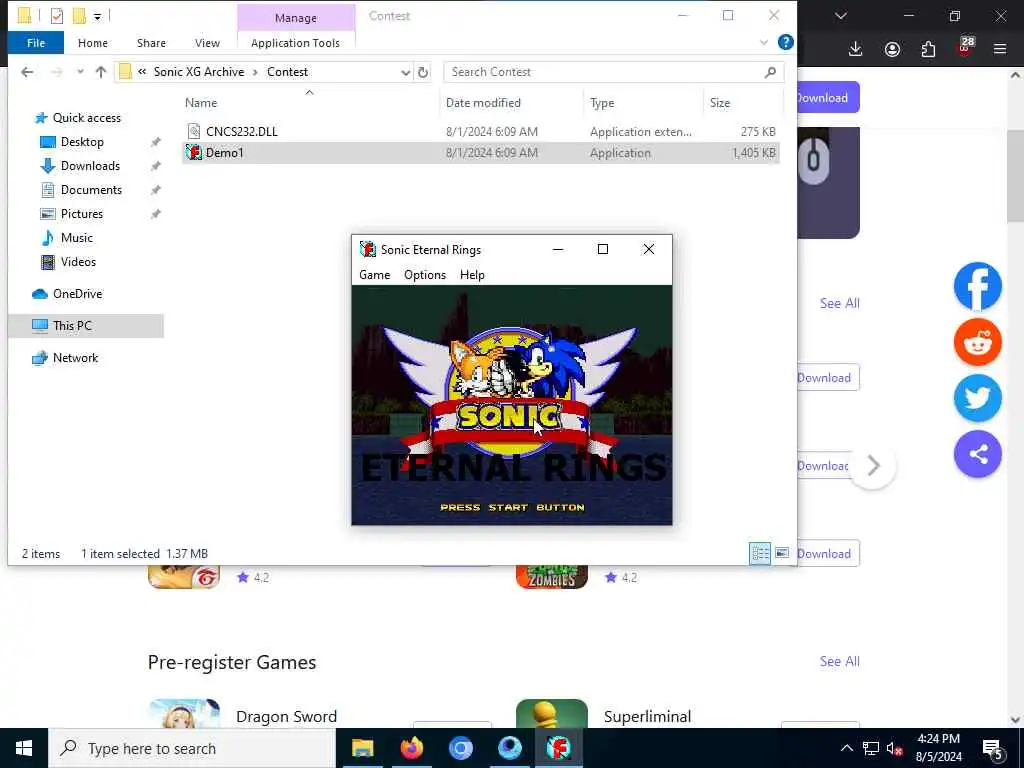This screenshot has height=768, width=1024.
Task: Switch to the Home ribbon tab
Action: pyautogui.click(x=93, y=43)
